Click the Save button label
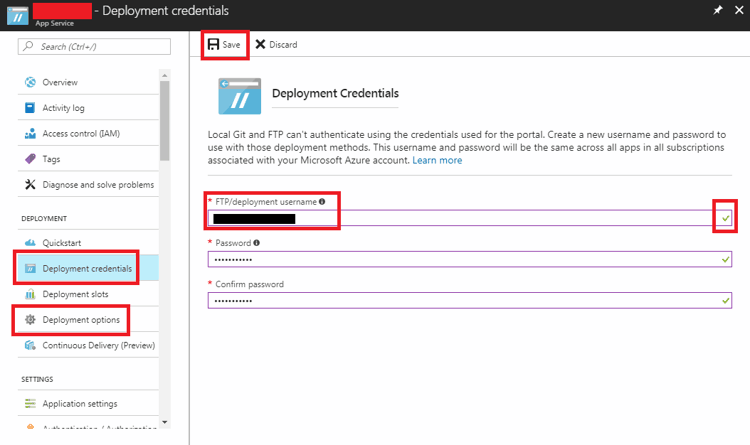Image resolution: width=750 pixels, height=445 pixels. [231, 44]
